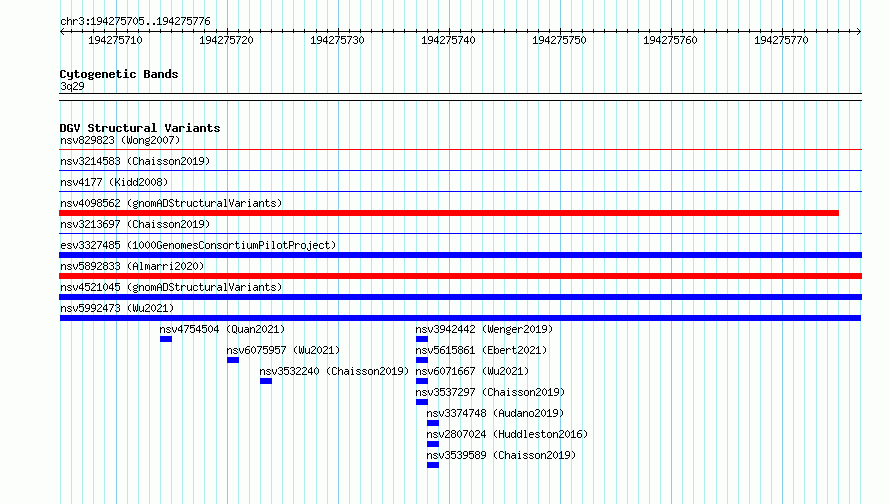Open the nsv3374748 (Audano2019) label
Screen dimensions: 890x504
[x=496, y=413]
